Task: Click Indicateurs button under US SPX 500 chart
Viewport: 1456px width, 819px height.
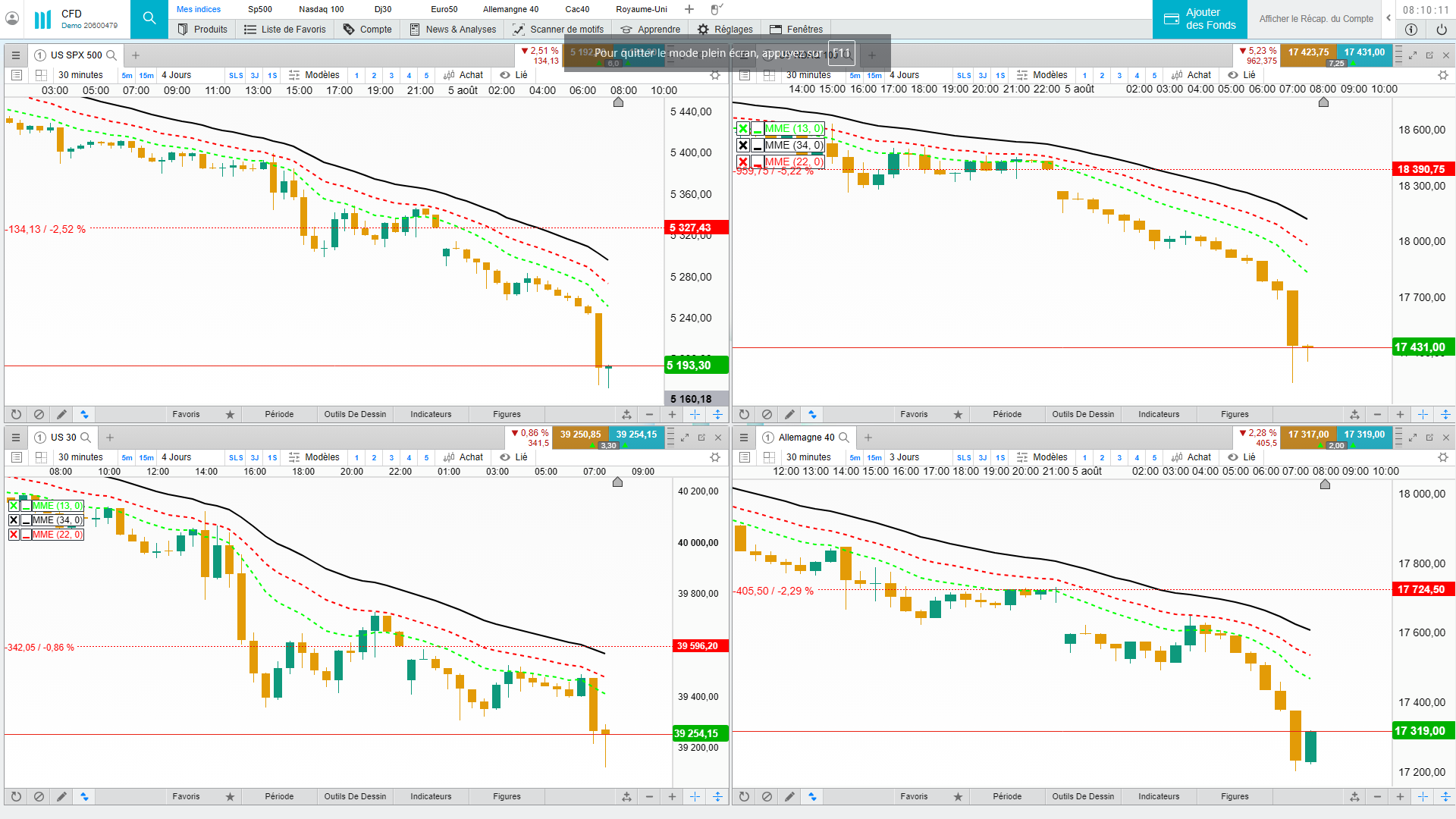Action: [x=431, y=415]
